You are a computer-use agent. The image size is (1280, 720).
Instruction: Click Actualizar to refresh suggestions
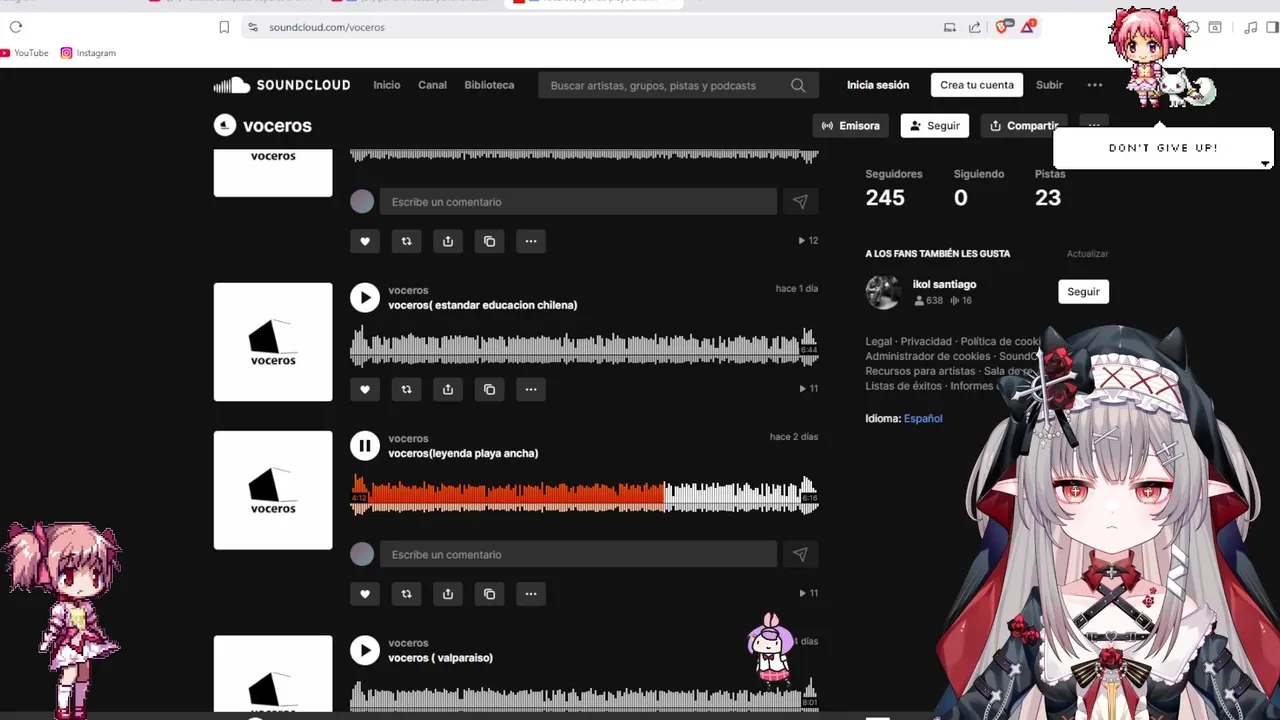(x=1087, y=254)
